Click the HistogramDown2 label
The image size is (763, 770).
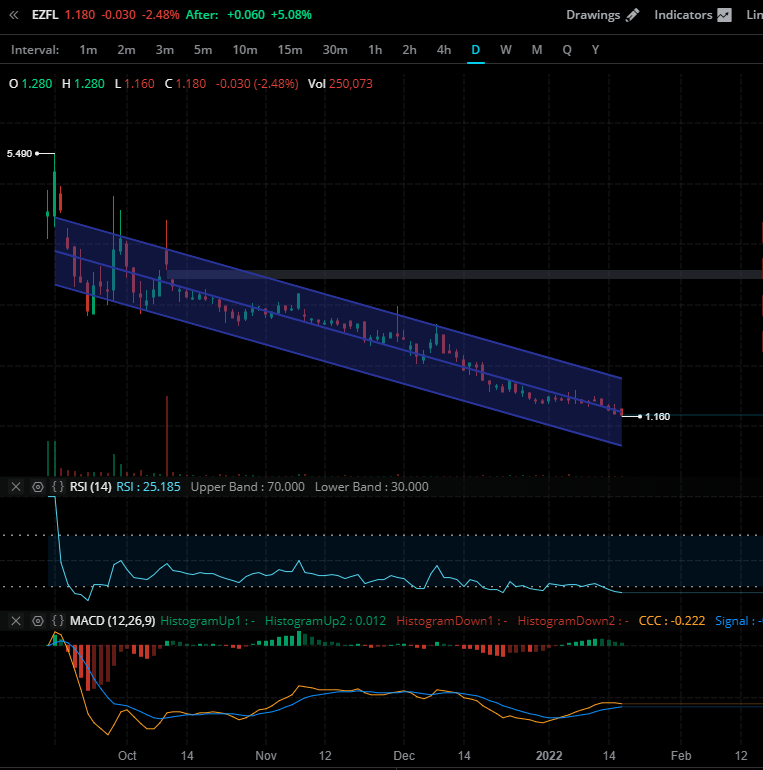point(573,621)
